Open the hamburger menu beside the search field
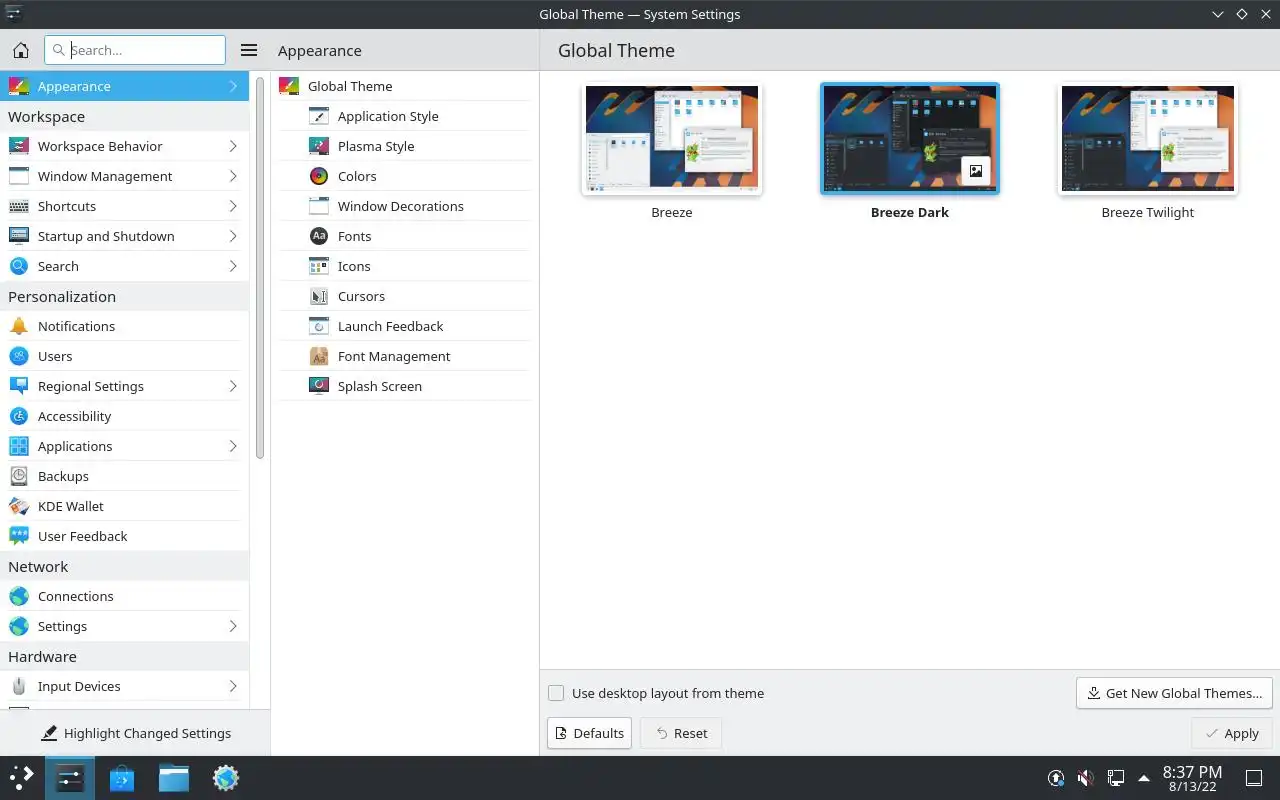Screen dimensions: 1280x800 [249, 50]
